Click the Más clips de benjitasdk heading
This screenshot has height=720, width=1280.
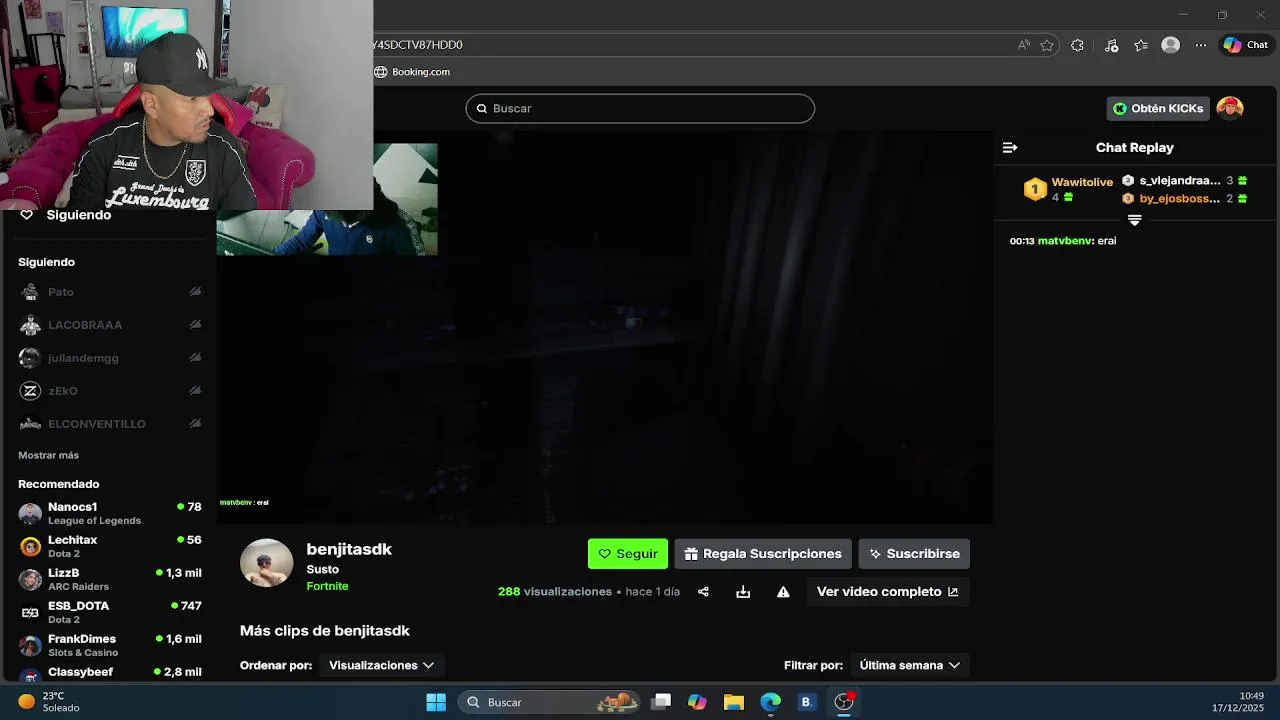pos(325,631)
